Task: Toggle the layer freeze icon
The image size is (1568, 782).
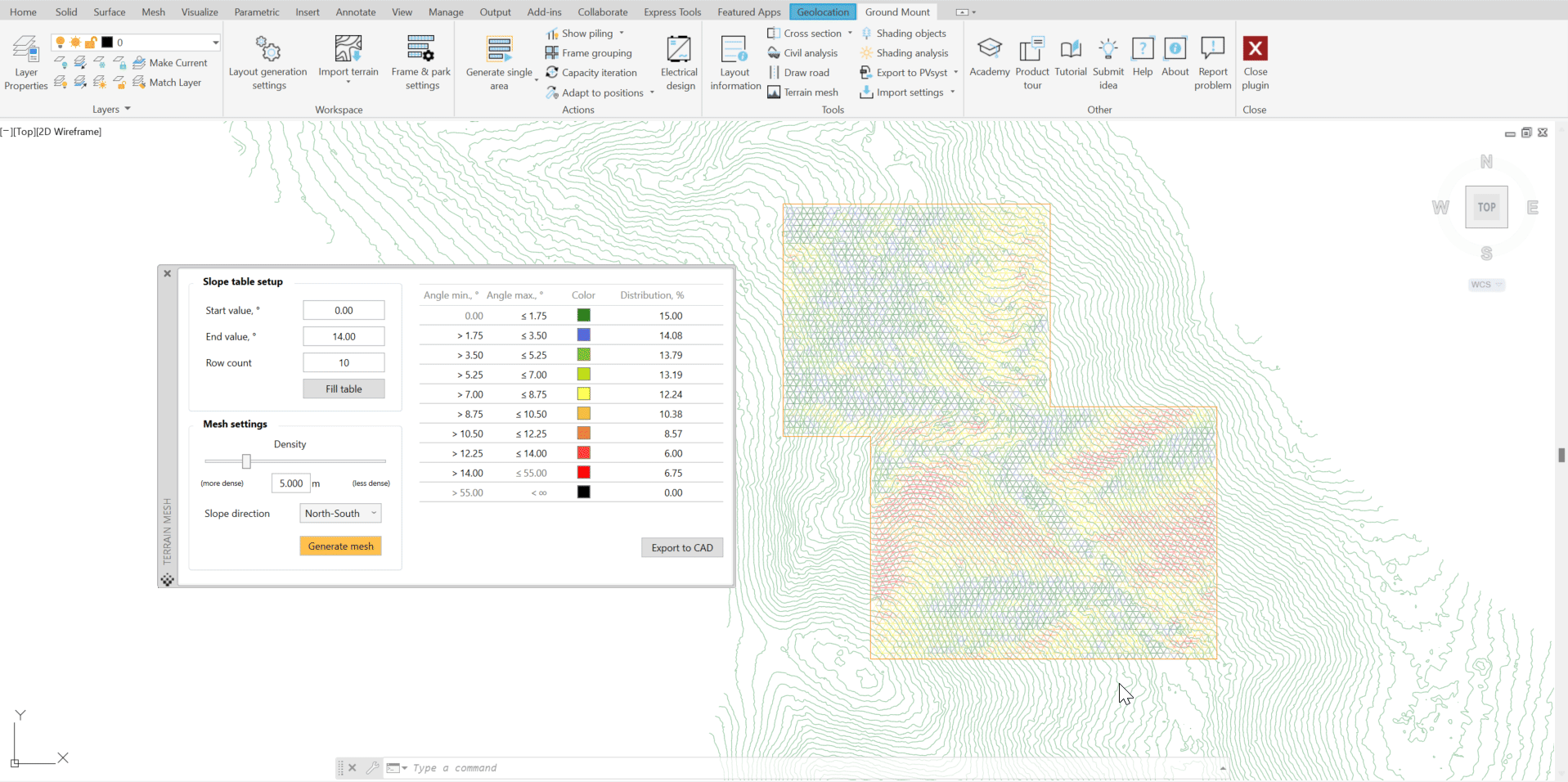Action: tap(75, 43)
